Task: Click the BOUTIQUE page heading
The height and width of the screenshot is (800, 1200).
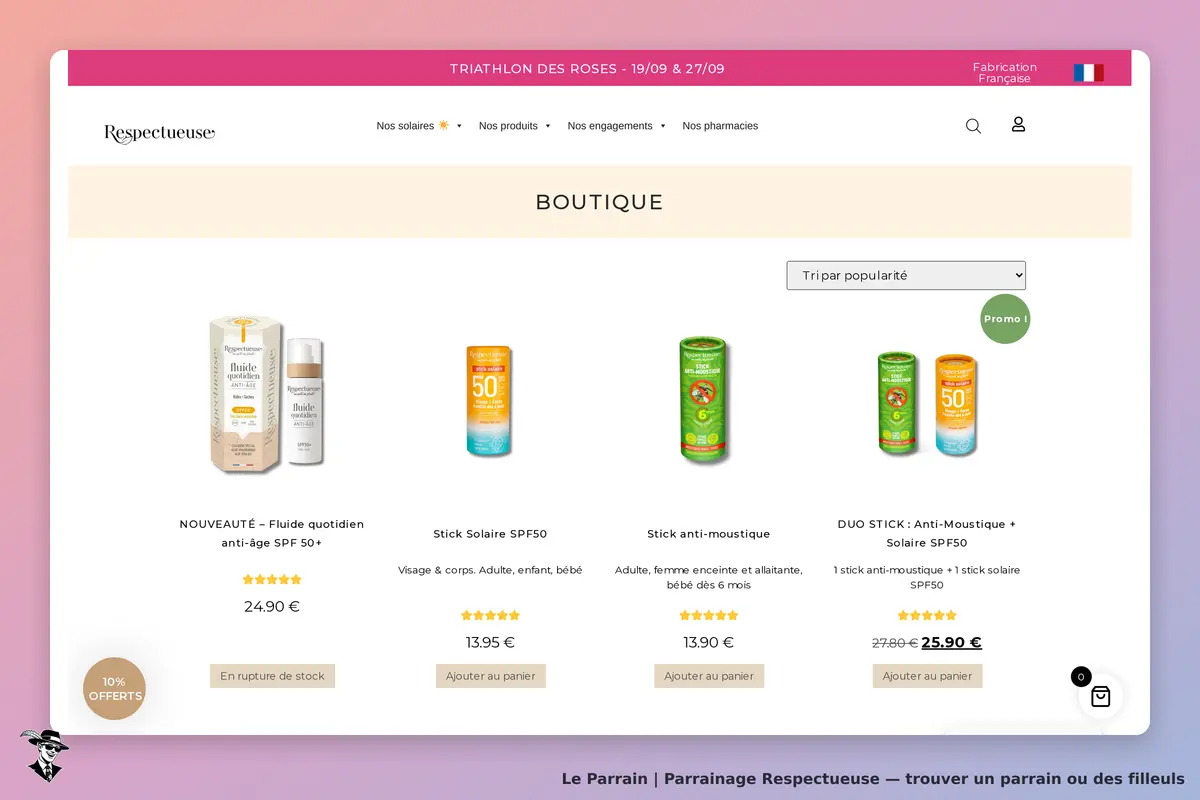Action: [599, 202]
